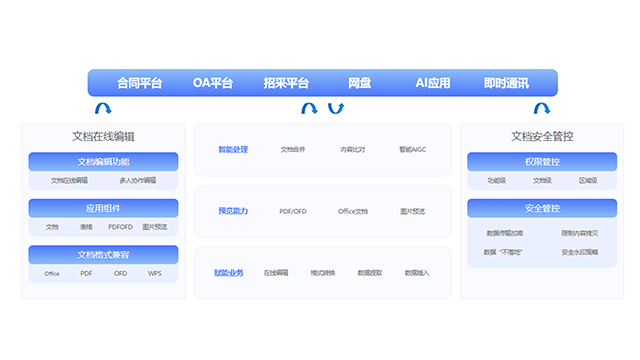Switch to 网盘 in the top bar

[360, 83]
